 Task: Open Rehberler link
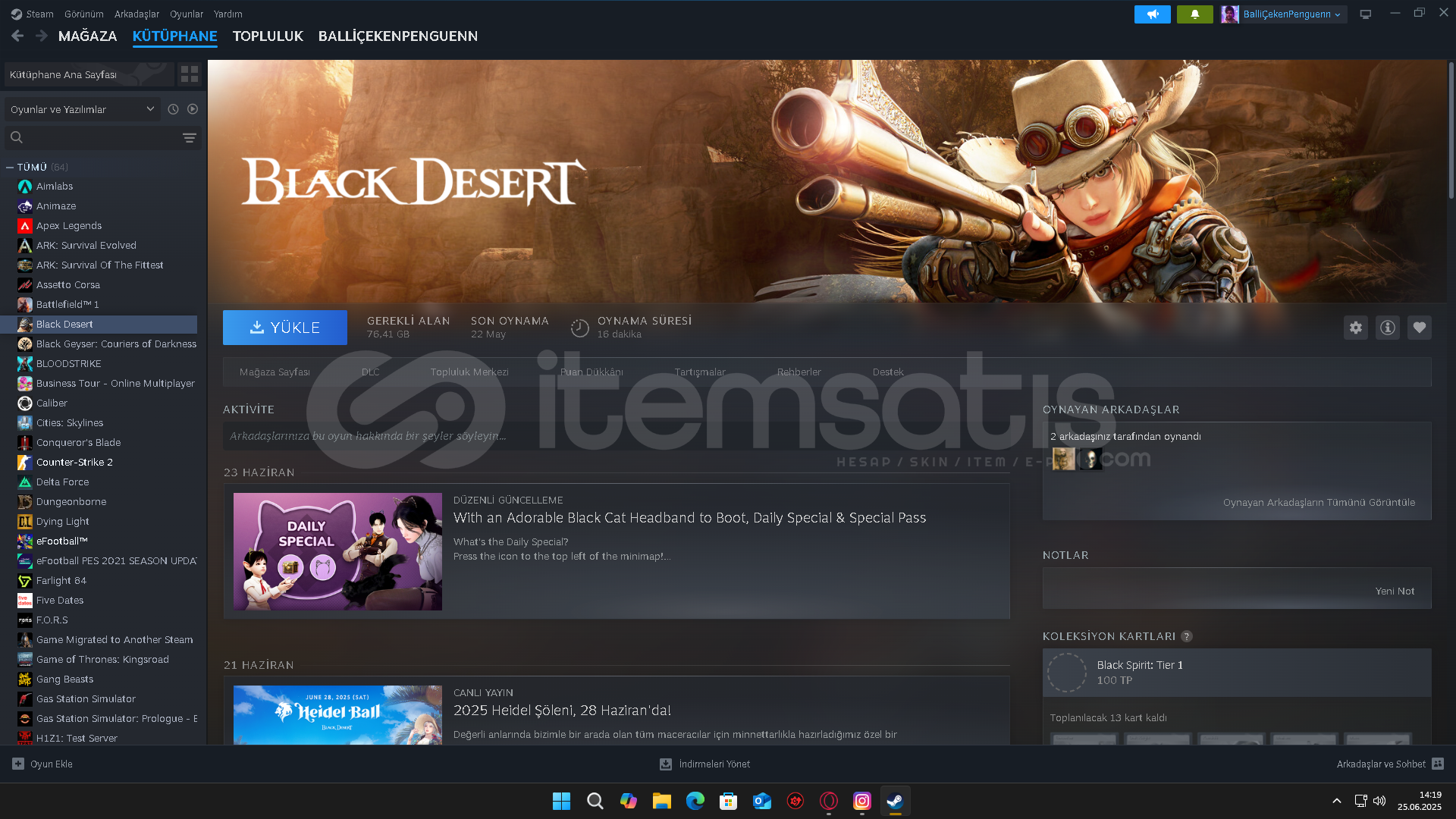click(x=799, y=372)
